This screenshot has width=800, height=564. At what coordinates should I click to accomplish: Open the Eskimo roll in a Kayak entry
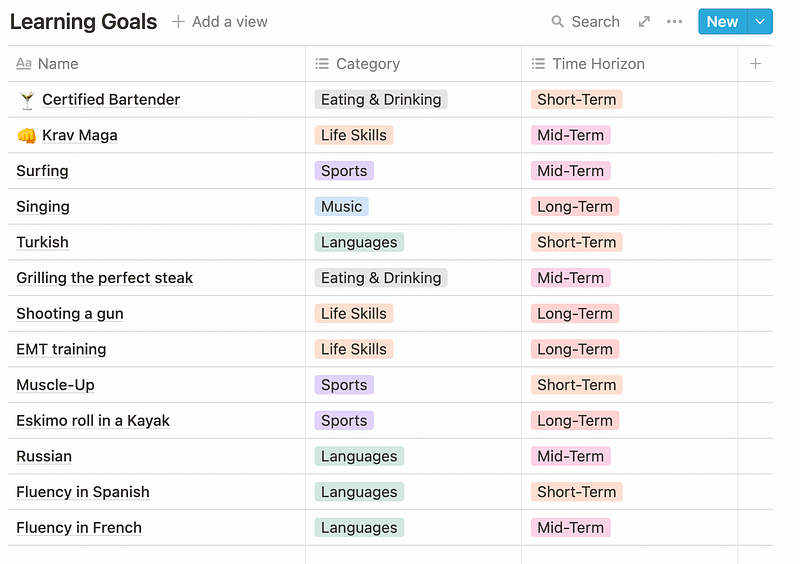(93, 421)
